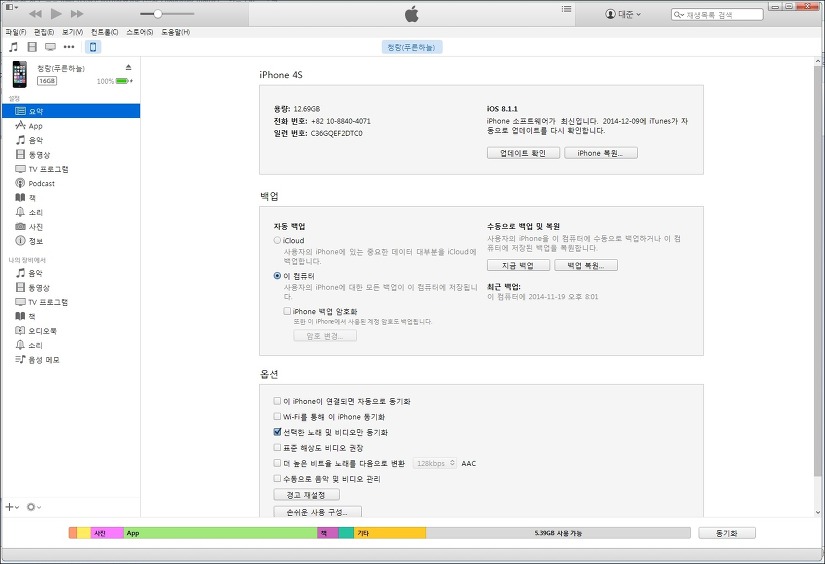Click the 청량(푸른하늘) device tab
825x564 pixels.
pyautogui.click(x=412, y=47)
